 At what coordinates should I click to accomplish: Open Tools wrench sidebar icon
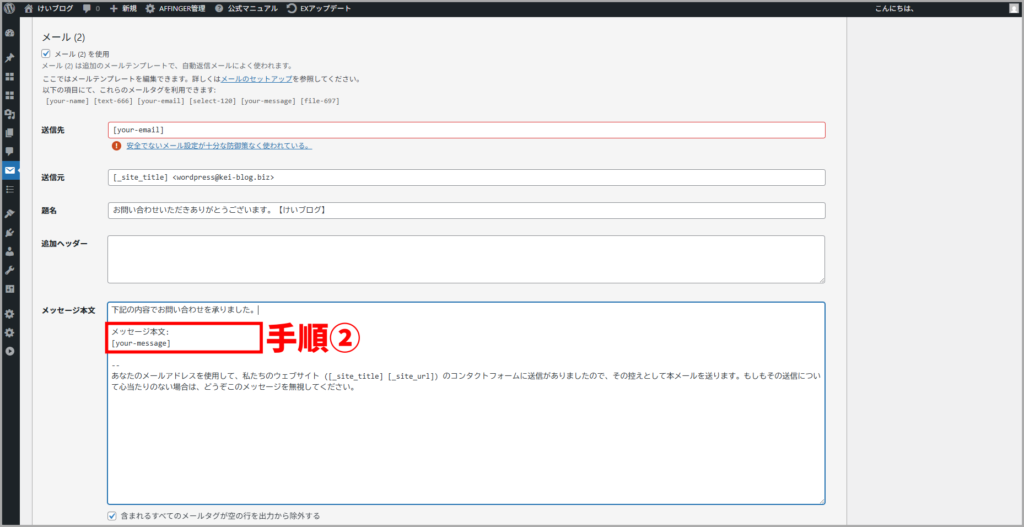tap(10, 270)
